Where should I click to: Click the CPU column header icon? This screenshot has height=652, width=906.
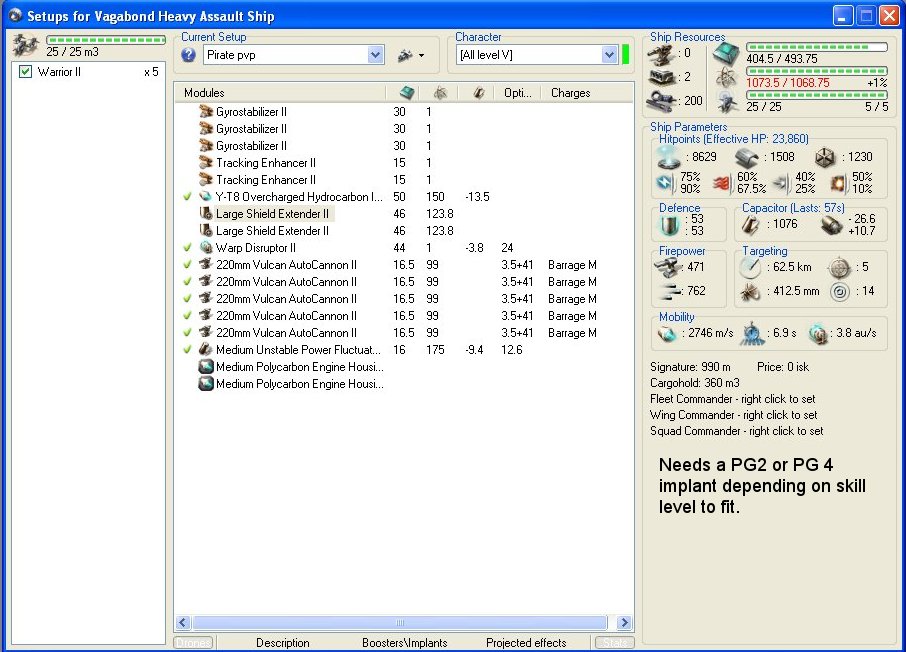click(x=407, y=92)
